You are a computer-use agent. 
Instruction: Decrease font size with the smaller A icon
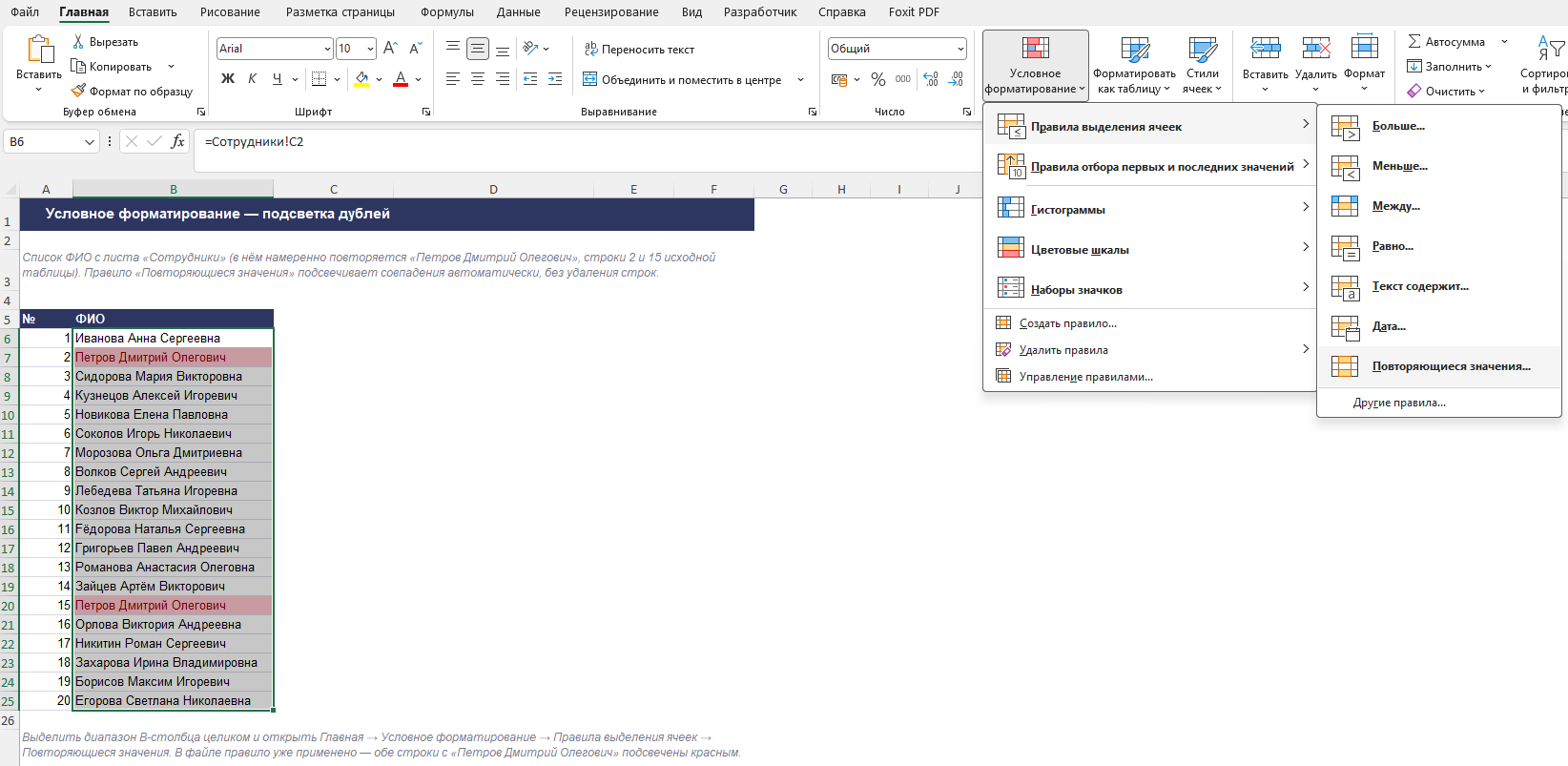415,49
